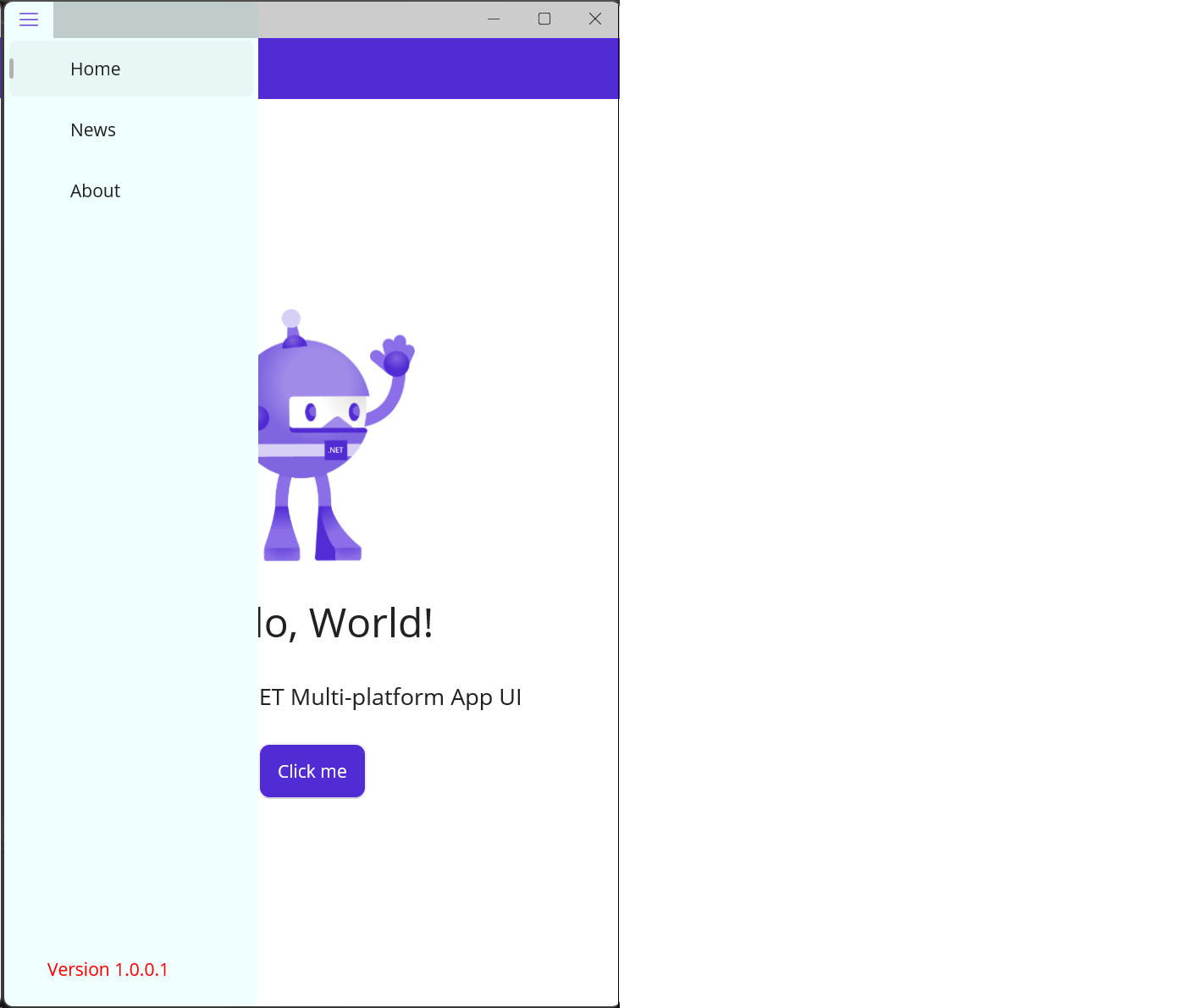The width and height of the screenshot is (1193, 1008).
Task: Maximize the application window
Action: 544,19
